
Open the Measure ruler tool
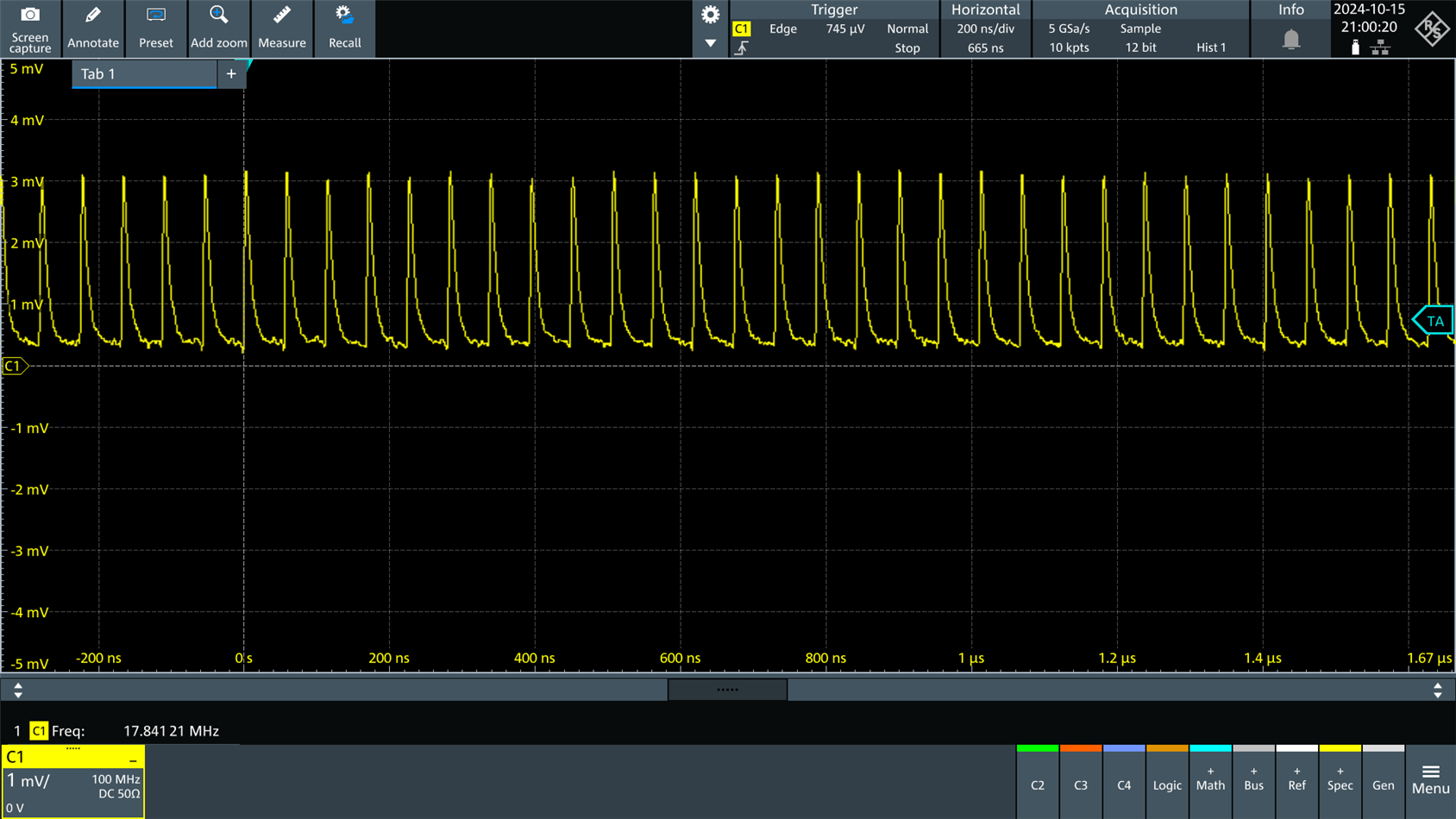[x=282, y=28]
